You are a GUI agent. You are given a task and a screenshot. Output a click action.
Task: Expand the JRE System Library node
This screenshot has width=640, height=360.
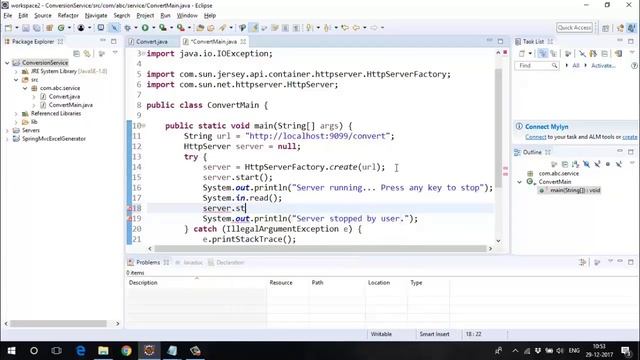[x=16, y=71]
